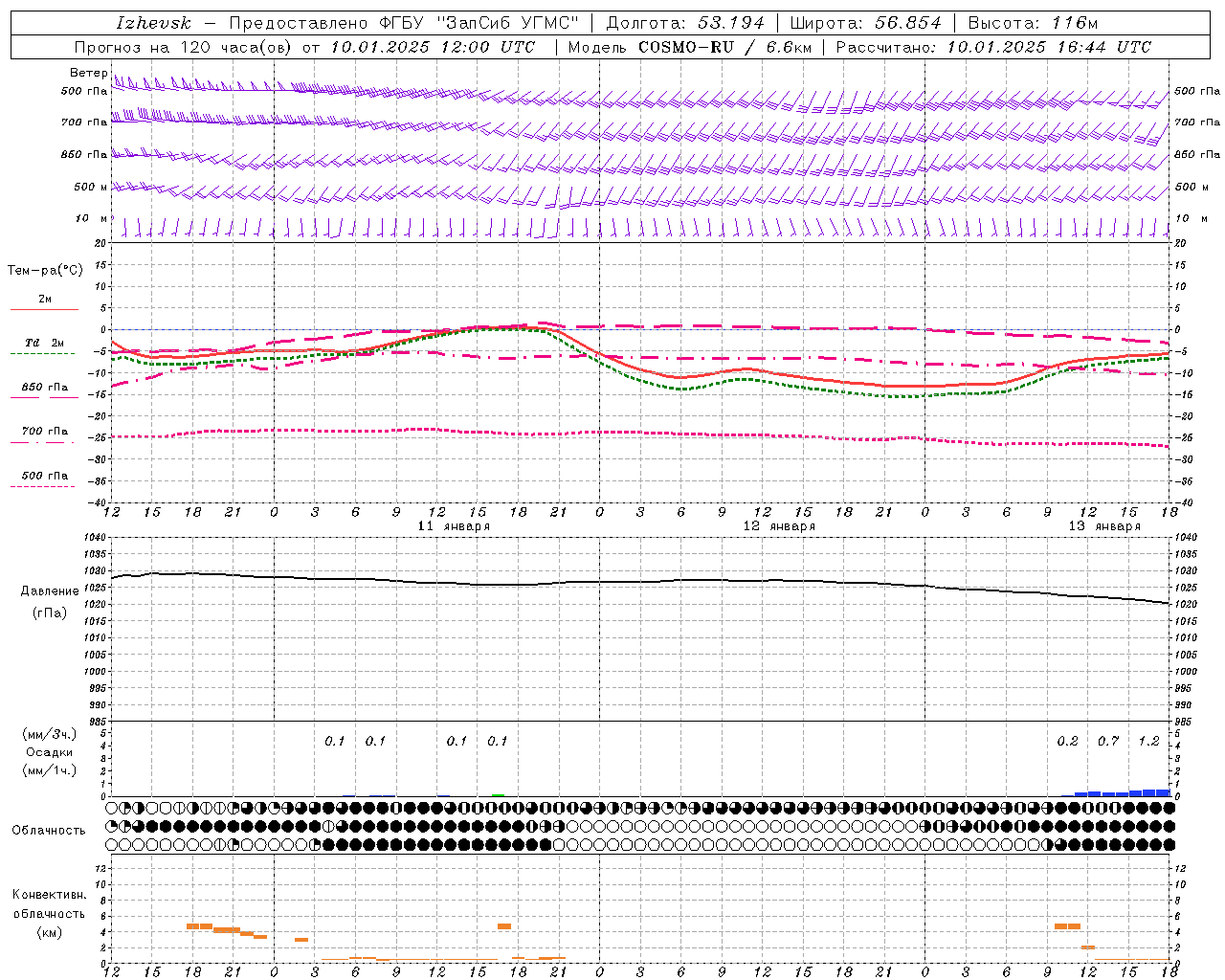Click the "(км)" unit label of convective panel
The image size is (1225, 980).
click(x=49, y=932)
